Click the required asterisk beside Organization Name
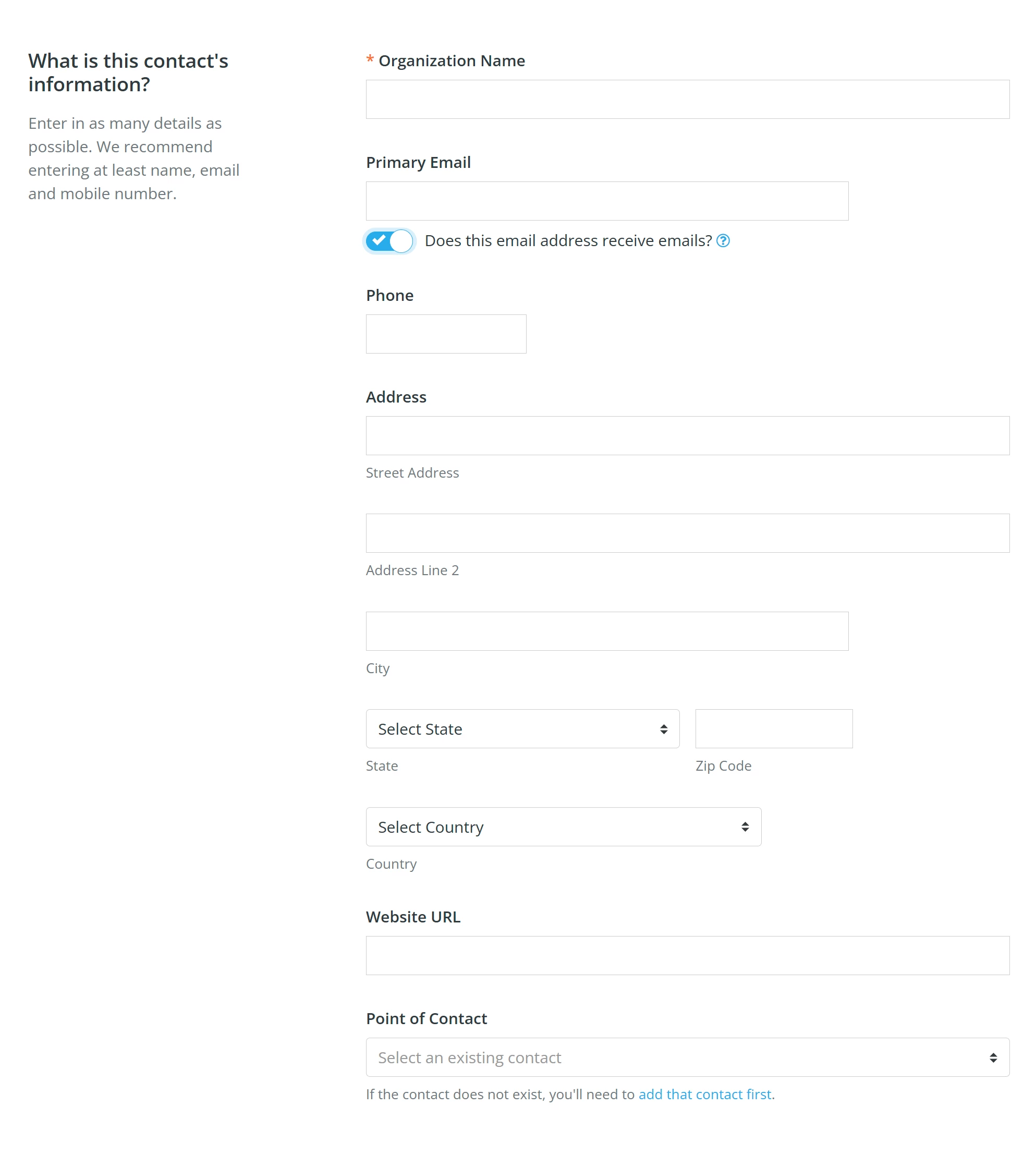The height and width of the screenshot is (1155, 1036). click(371, 60)
